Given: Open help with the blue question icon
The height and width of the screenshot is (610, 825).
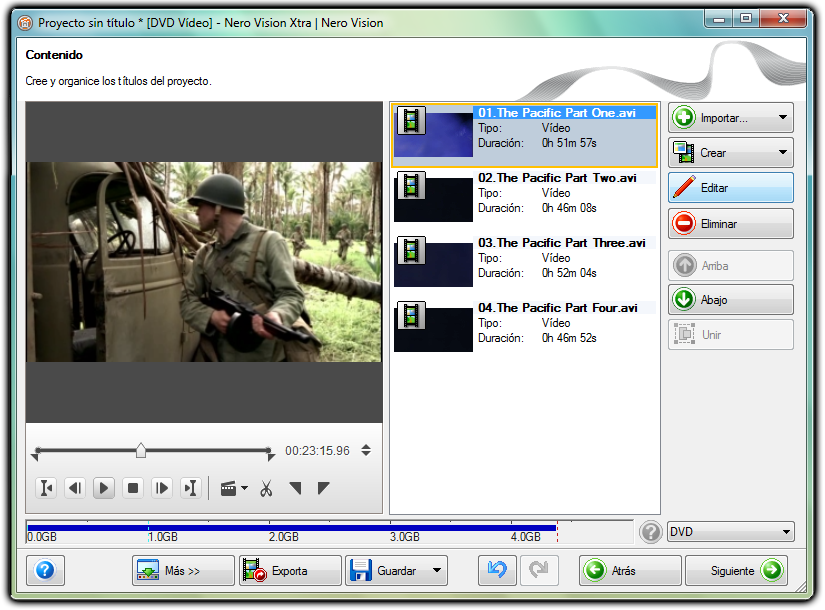Looking at the screenshot, I should tap(45, 571).
